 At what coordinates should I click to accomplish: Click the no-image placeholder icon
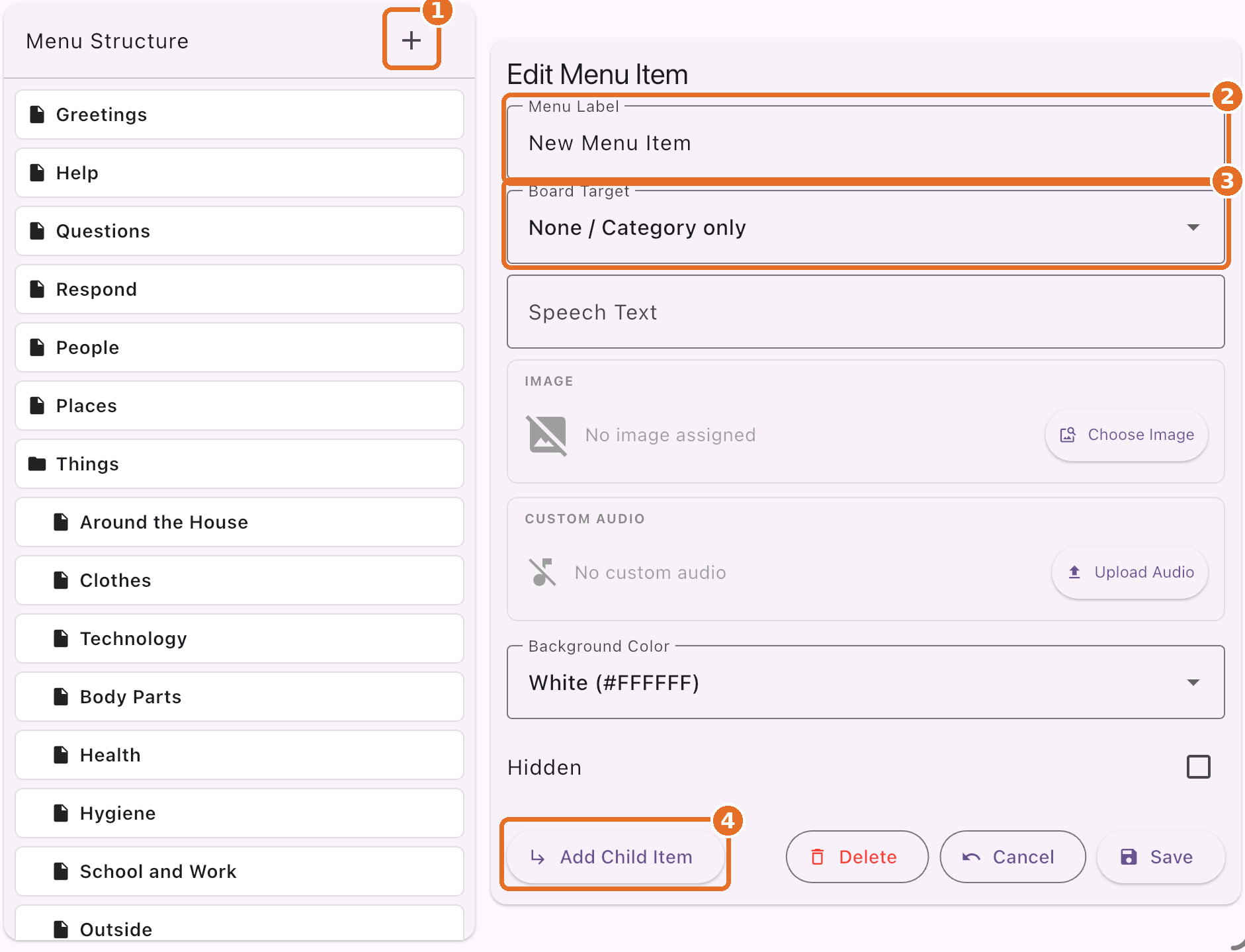coord(546,435)
